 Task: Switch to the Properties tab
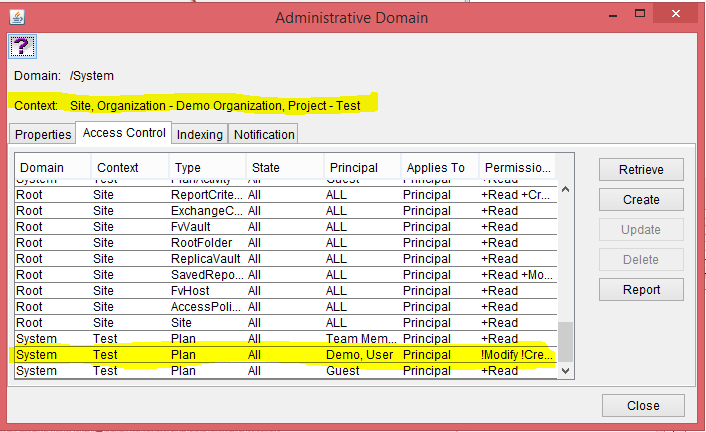(43, 134)
